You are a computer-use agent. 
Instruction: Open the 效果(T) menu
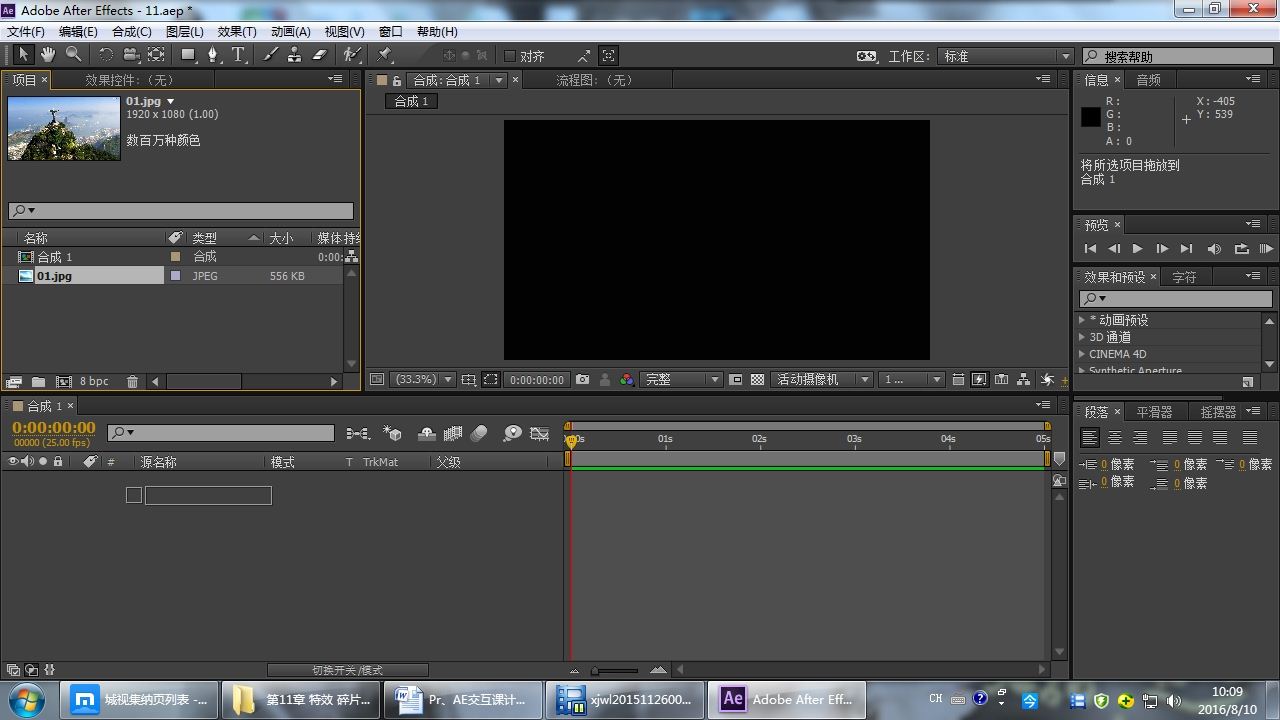(x=237, y=31)
